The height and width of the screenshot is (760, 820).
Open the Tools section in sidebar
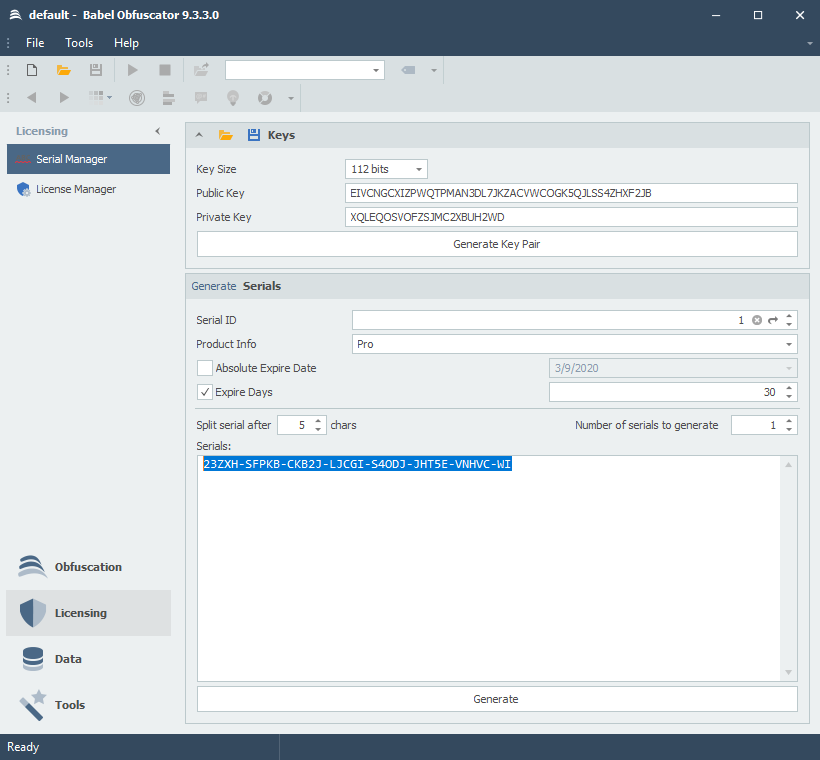(88, 705)
